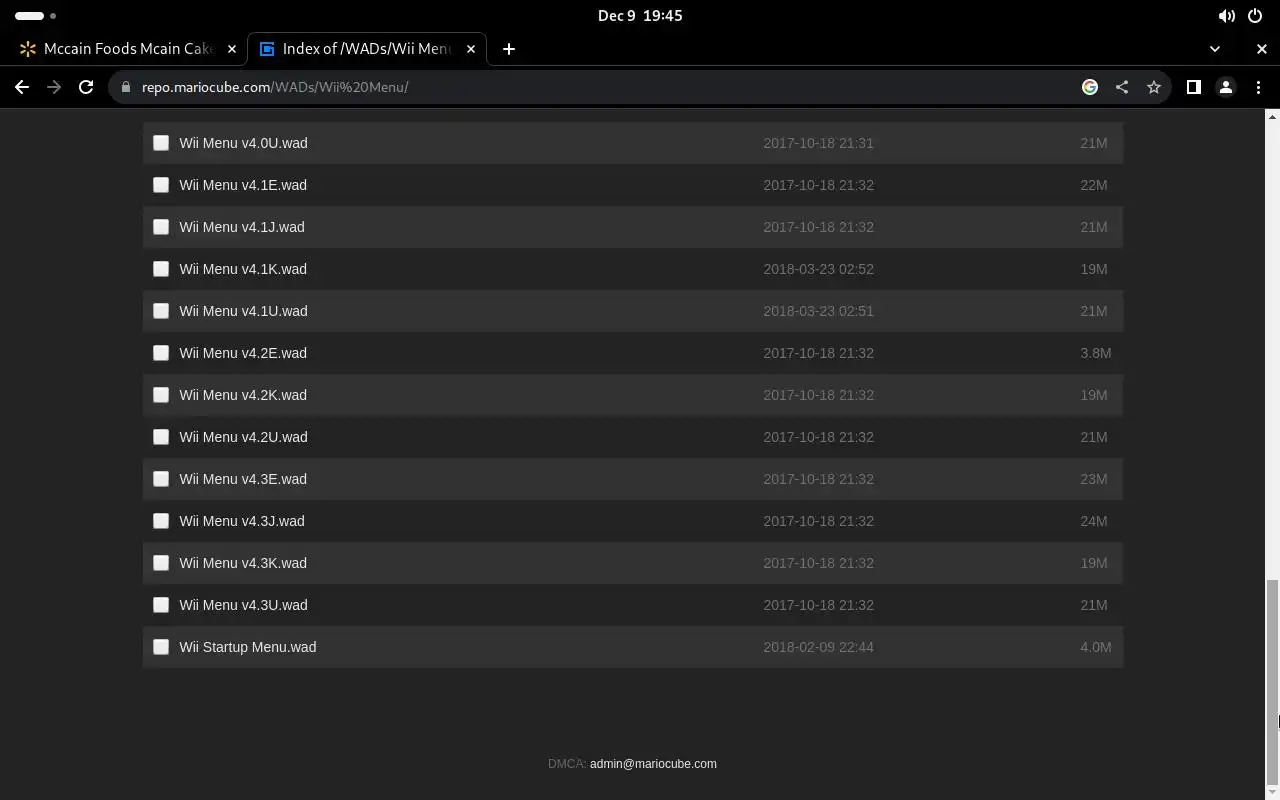
Task: Check the Wii Menu v4.1E.wad checkbox
Action: [161, 185]
